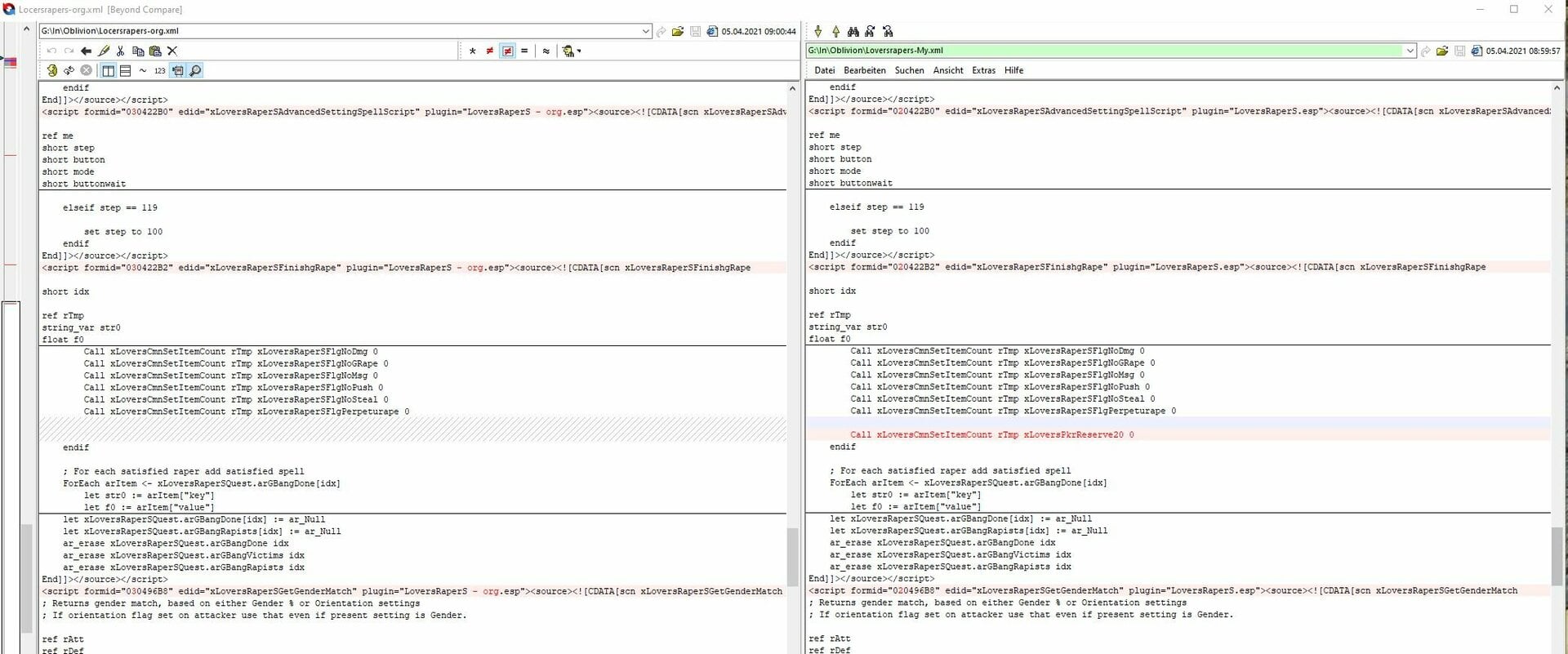Toggle minor differences with the approximately-equal icon
Viewport: 1568px width, 654px height.
click(546, 51)
